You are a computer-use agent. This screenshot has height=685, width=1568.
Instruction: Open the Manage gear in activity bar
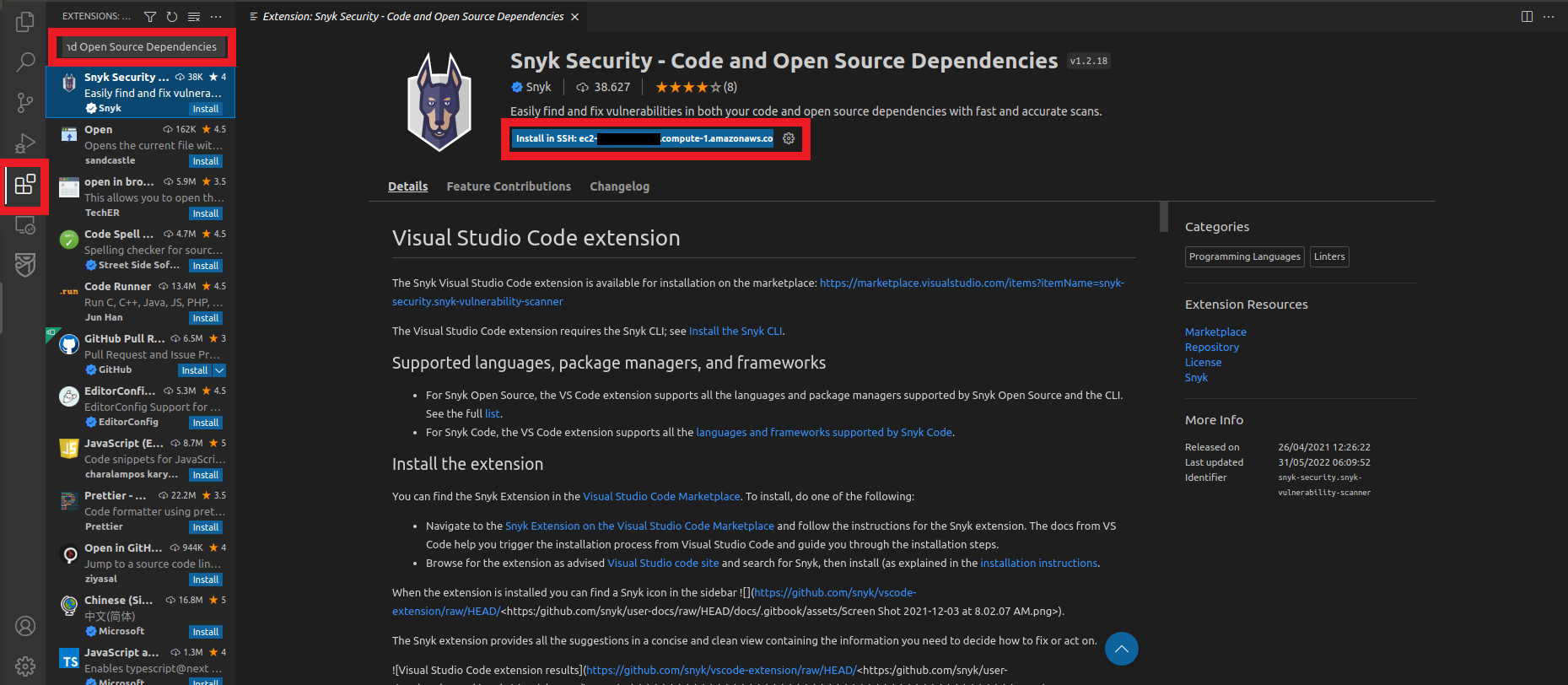25,666
